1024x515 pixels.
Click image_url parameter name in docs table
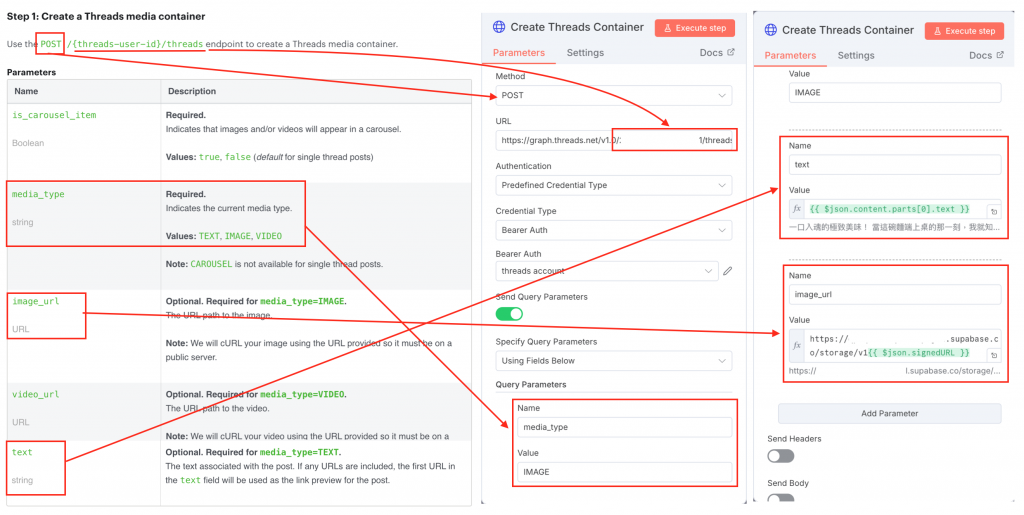click(35, 301)
